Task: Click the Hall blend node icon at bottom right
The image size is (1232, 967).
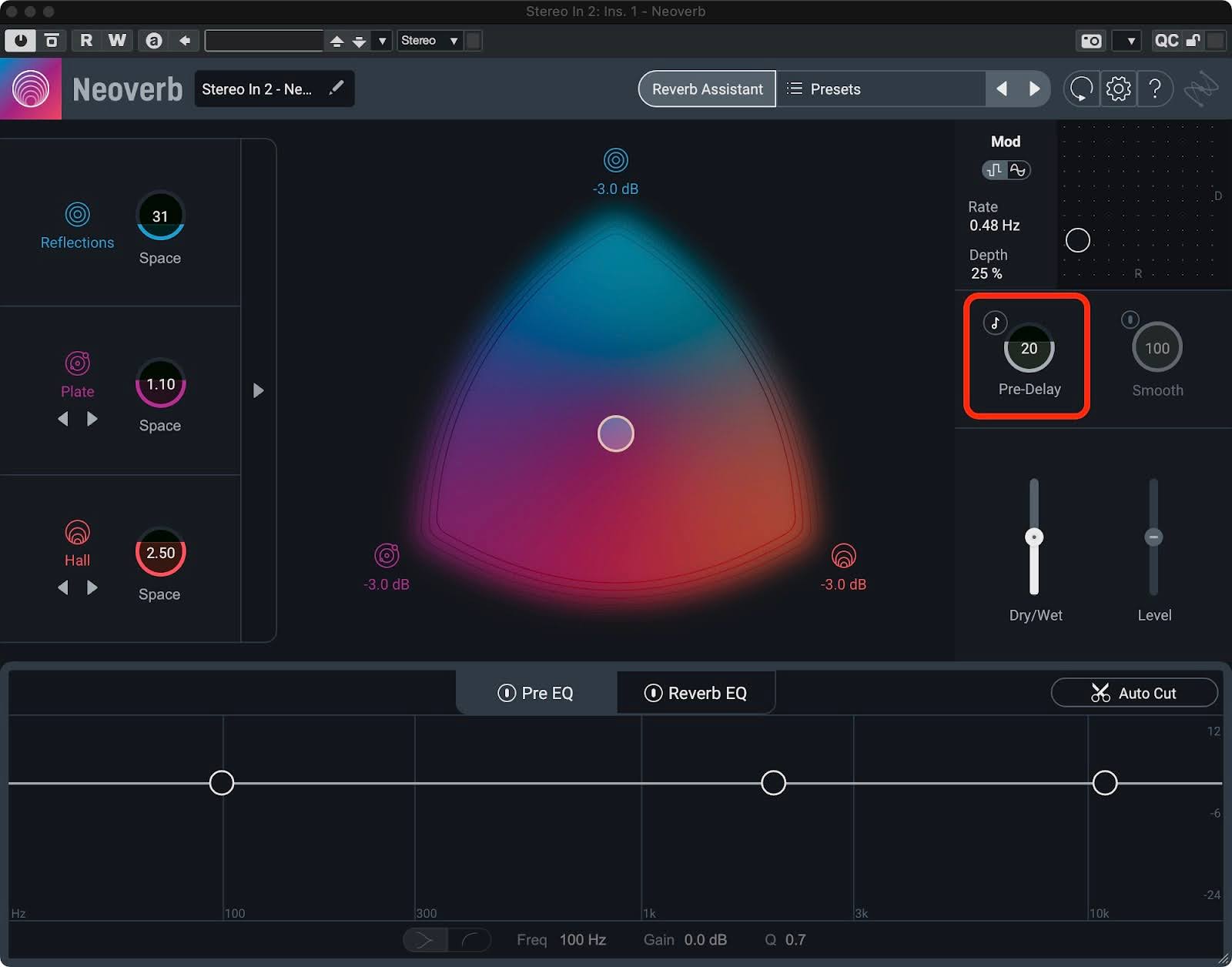Action: click(x=844, y=555)
